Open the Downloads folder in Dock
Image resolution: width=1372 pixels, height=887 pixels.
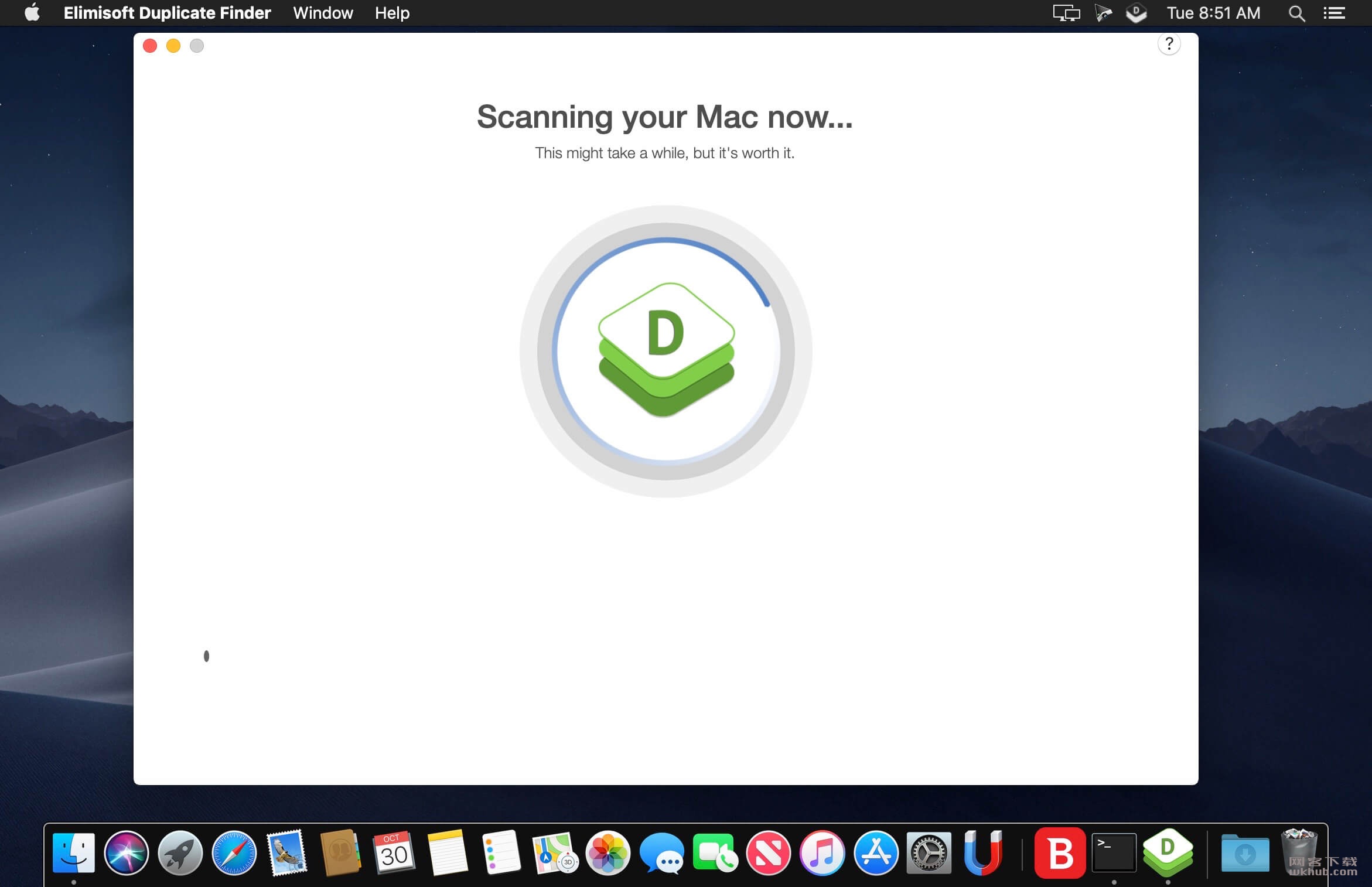[x=1245, y=852]
